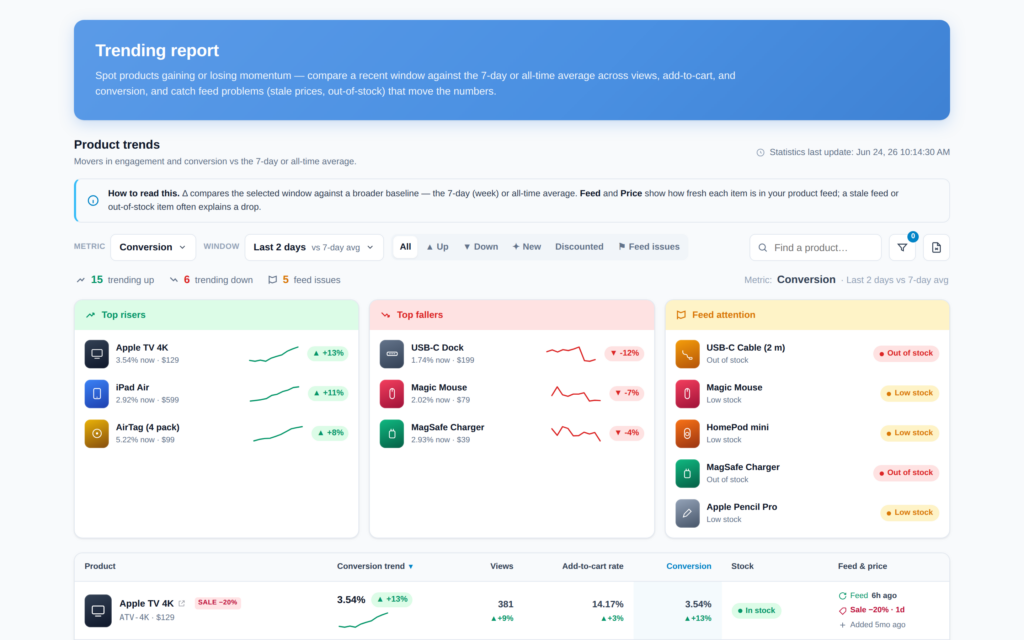This screenshot has width=1024, height=640.
Task: Click Apple Pencil Pro Low stock badge
Action: (910, 513)
